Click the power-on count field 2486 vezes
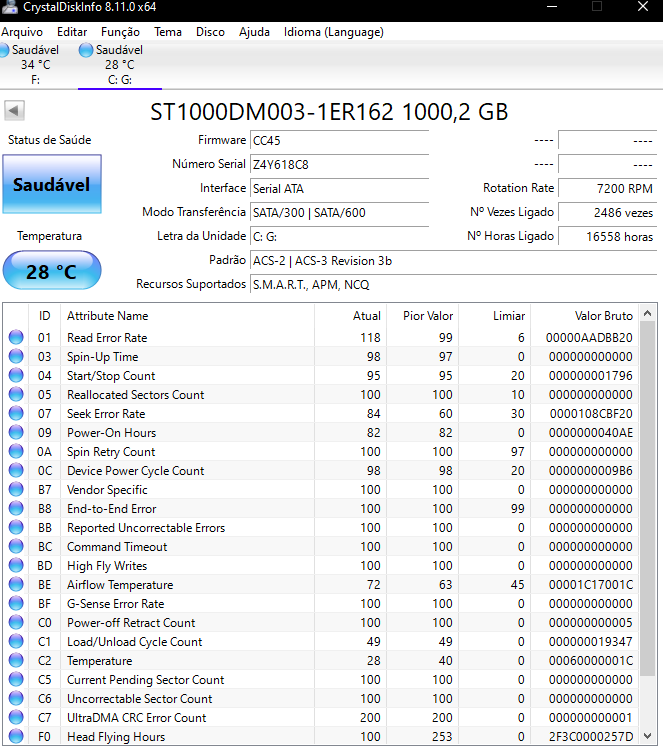The image size is (663, 749). click(x=608, y=213)
